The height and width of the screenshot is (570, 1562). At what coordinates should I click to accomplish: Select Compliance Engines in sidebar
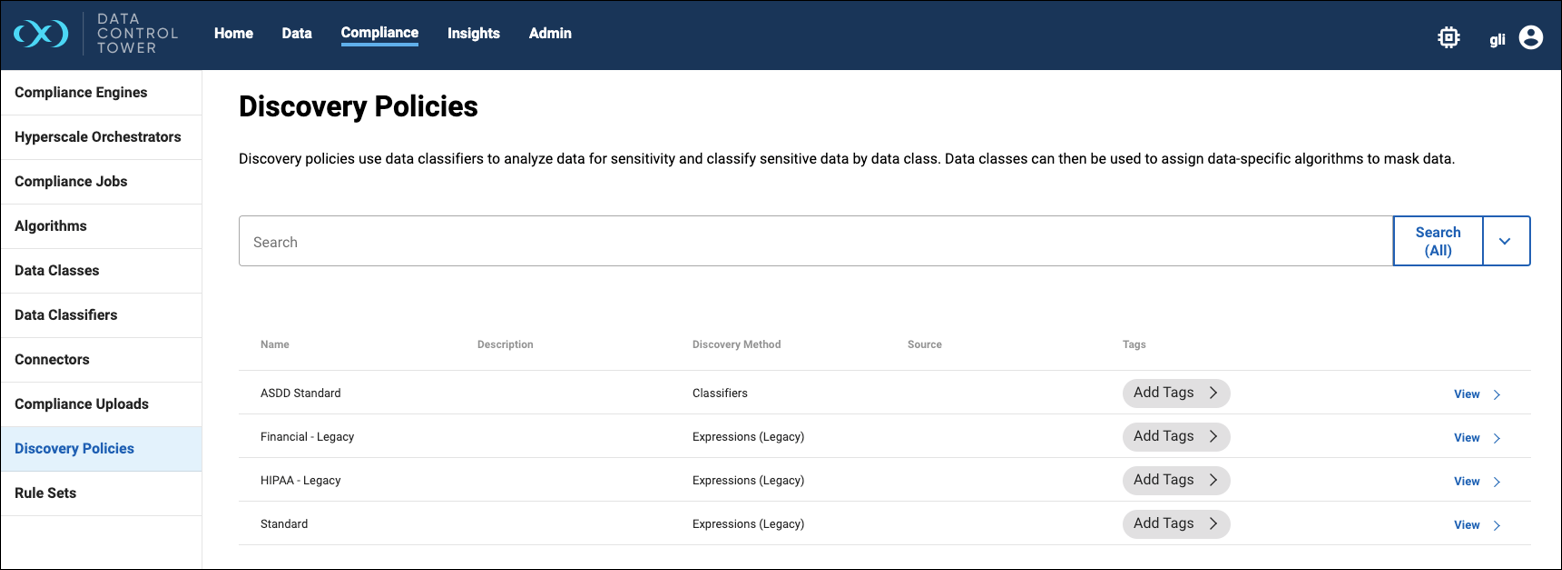(81, 92)
